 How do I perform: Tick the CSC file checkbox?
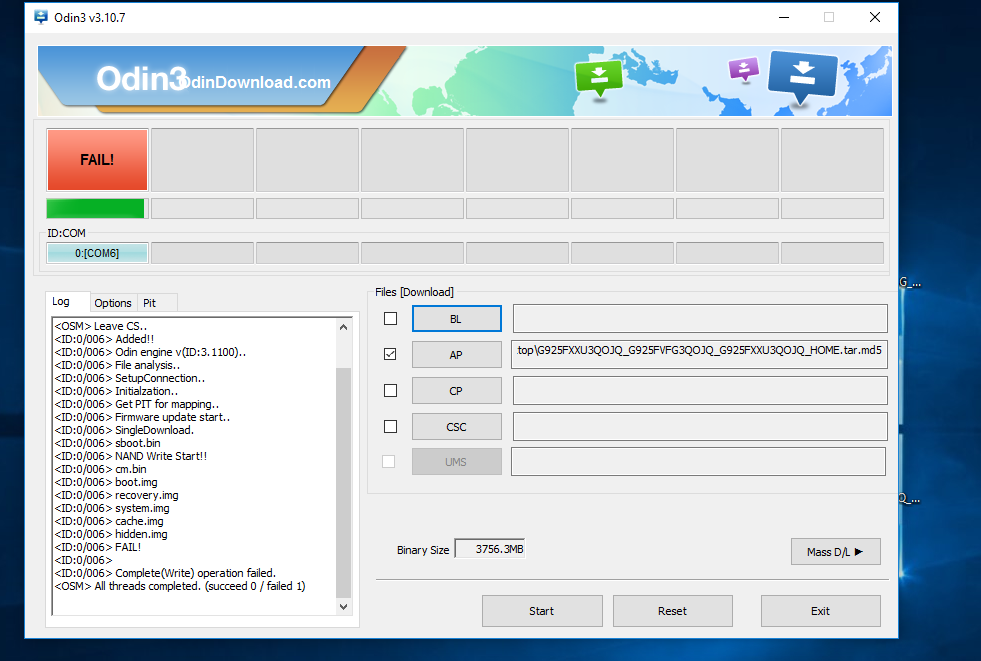click(390, 426)
